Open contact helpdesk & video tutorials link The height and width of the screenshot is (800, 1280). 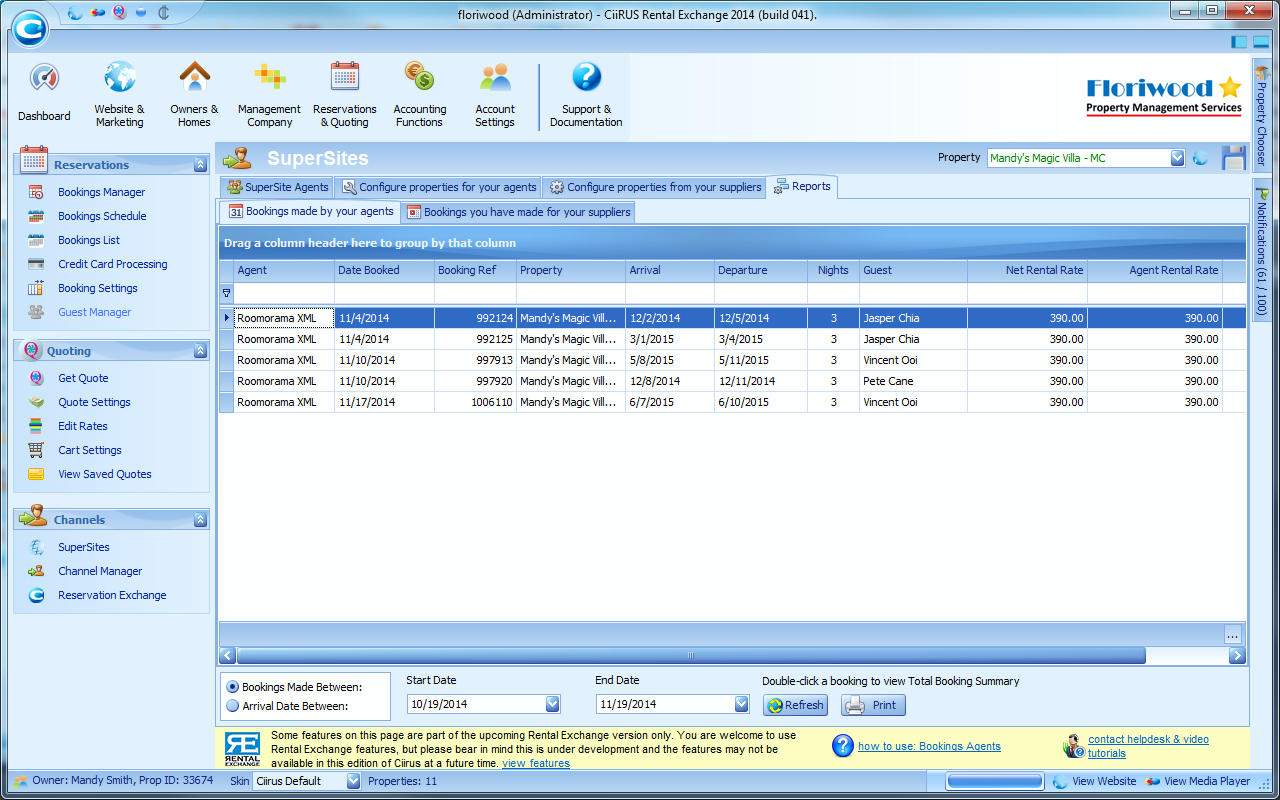1148,746
